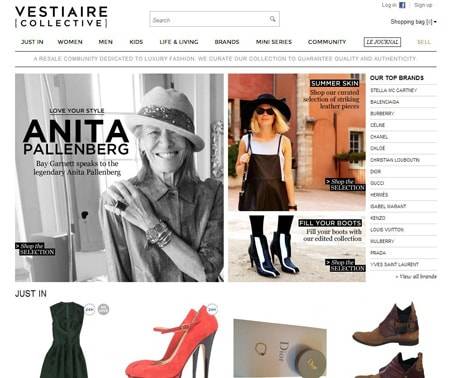Screen dimensions: 450x378
Task: Click the Just In section heading
Action: [31, 294]
